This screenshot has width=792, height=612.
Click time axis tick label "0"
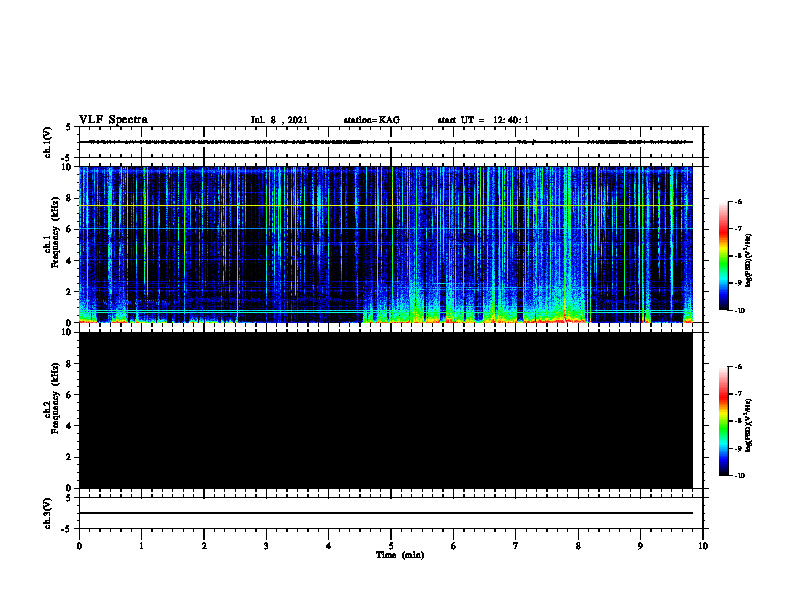pyautogui.click(x=79, y=546)
